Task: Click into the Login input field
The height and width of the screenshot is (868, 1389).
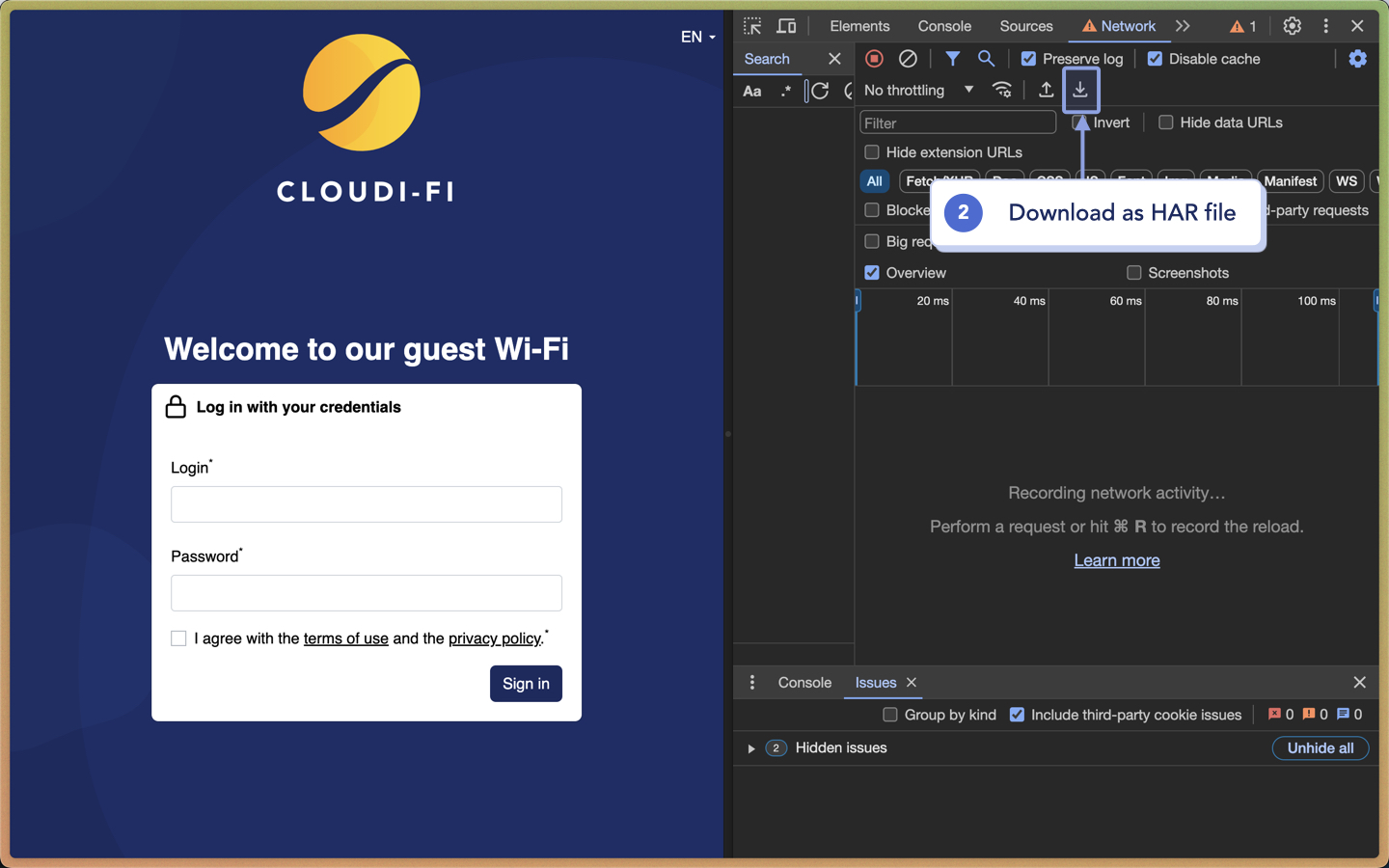Action: [x=367, y=504]
